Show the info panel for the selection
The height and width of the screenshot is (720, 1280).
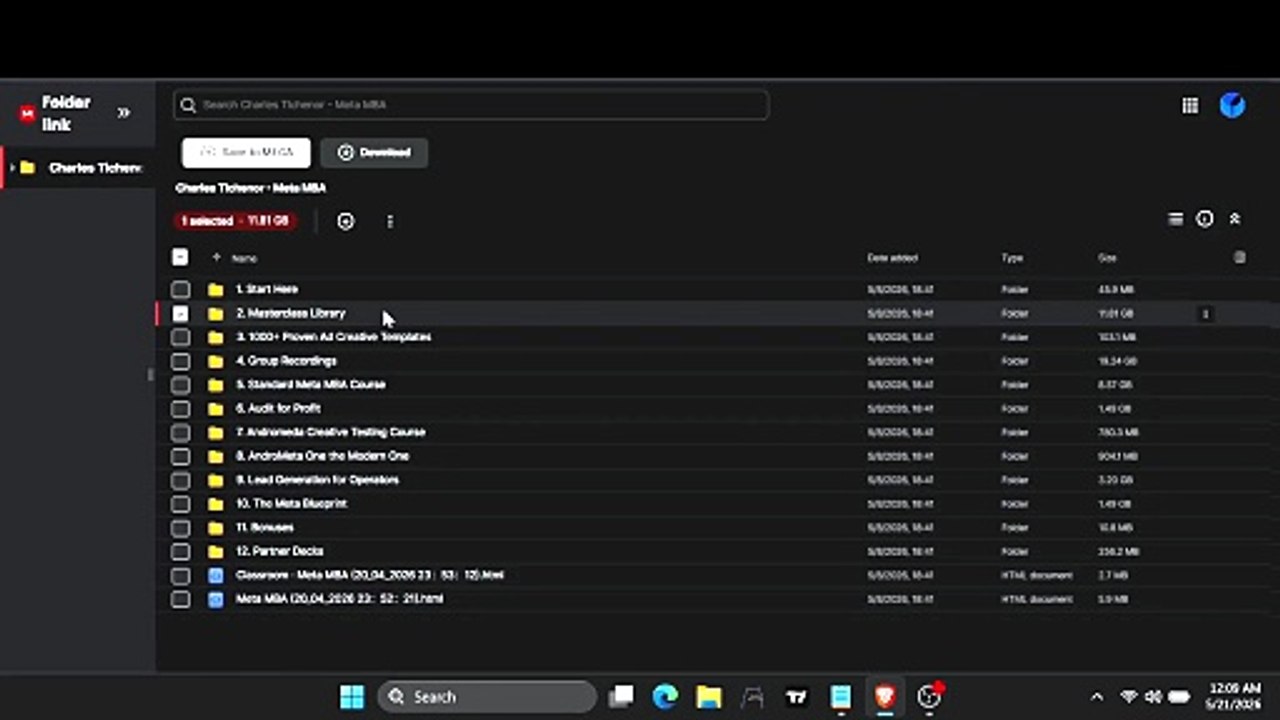pos(1205,219)
